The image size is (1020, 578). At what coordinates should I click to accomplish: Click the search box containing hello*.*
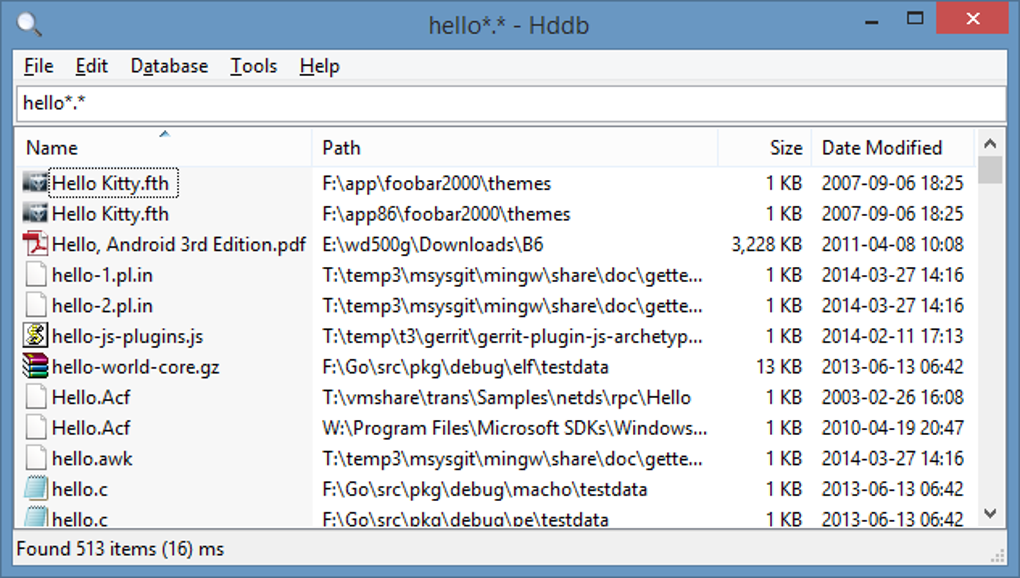point(510,103)
